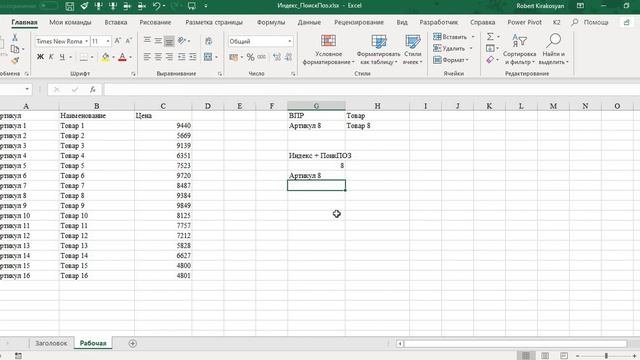Add a new sheet with the plus icon
The width and height of the screenshot is (640, 360).
tap(132, 344)
